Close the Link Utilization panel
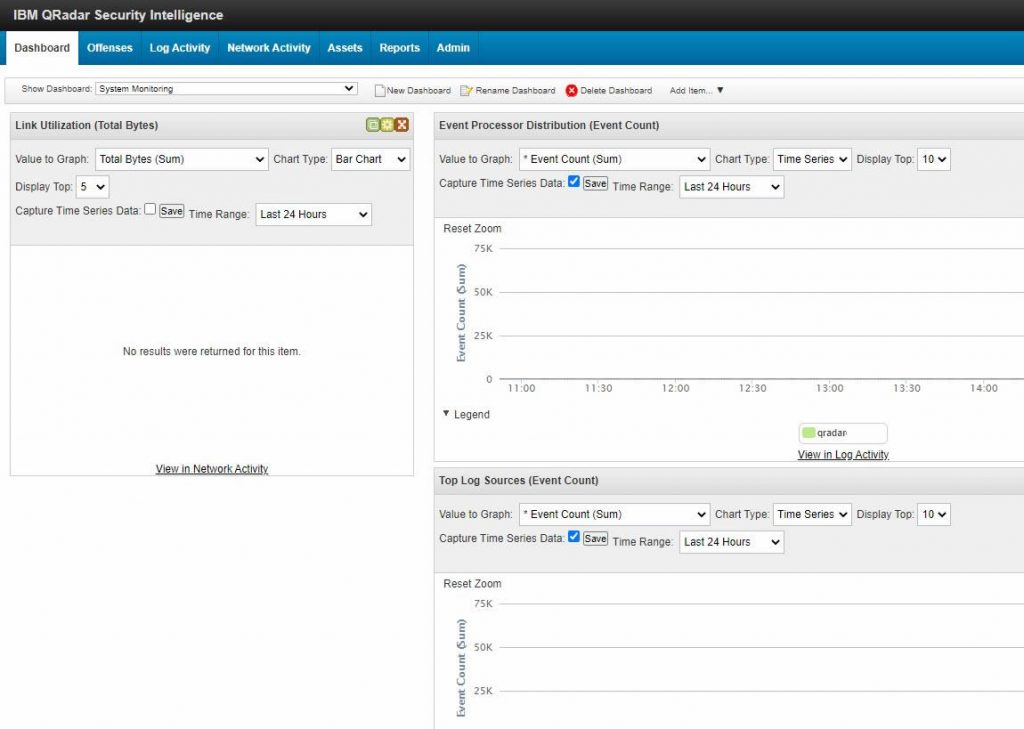Viewport: 1024px width, 729px height. [402, 125]
